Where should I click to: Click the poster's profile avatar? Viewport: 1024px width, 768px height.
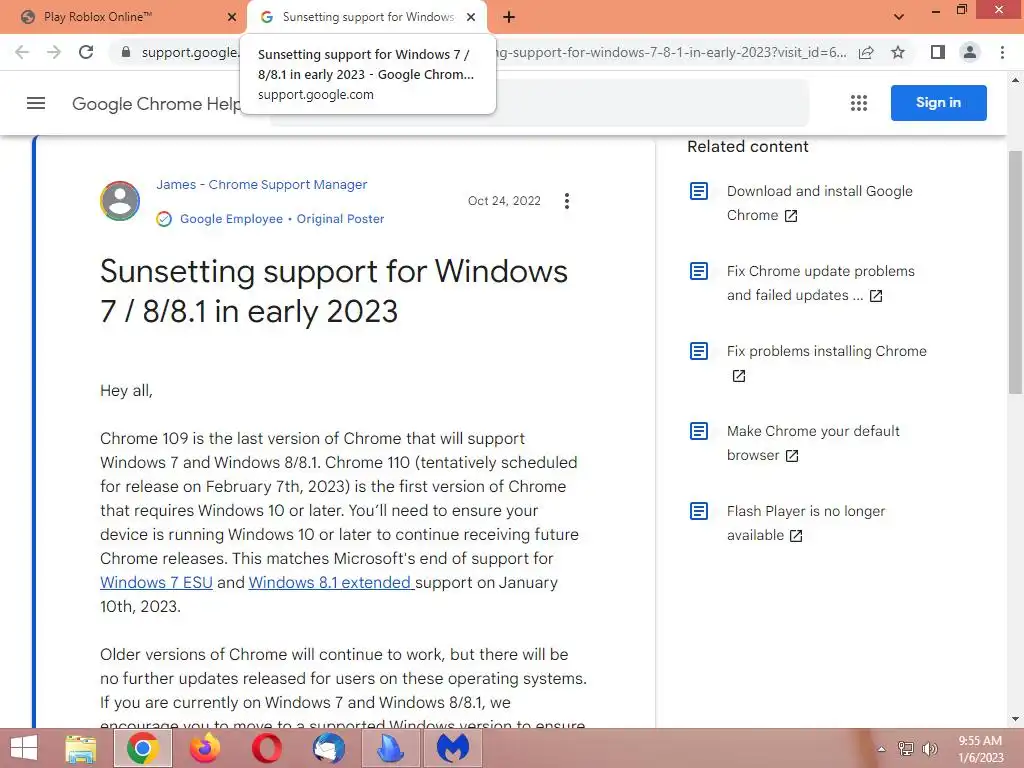pos(120,201)
